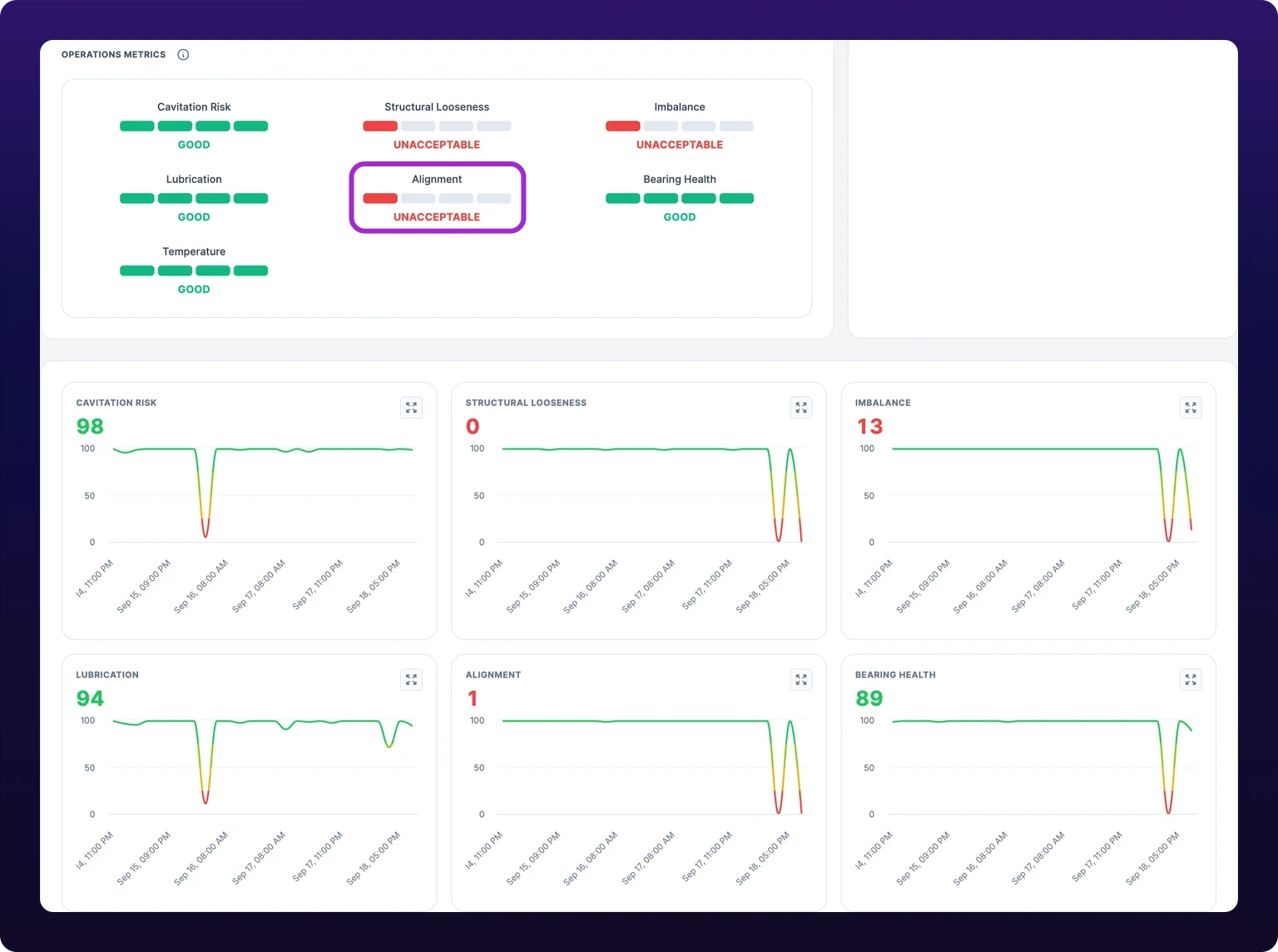Click "UNACCEPTABLE" under Structural Looseness

pyautogui.click(x=437, y=145)
